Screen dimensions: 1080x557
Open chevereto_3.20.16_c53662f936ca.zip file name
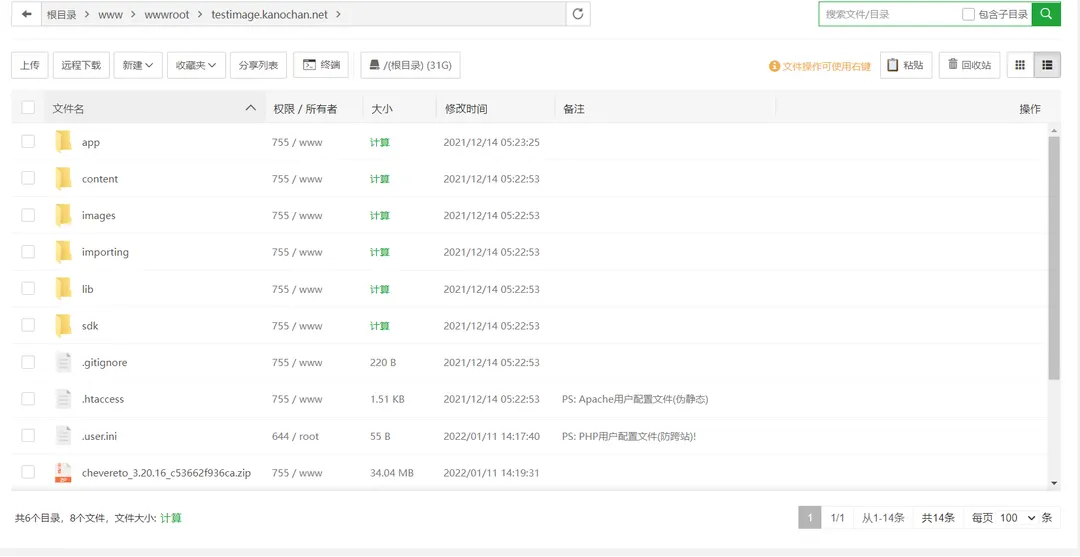(x=166, y=473)
